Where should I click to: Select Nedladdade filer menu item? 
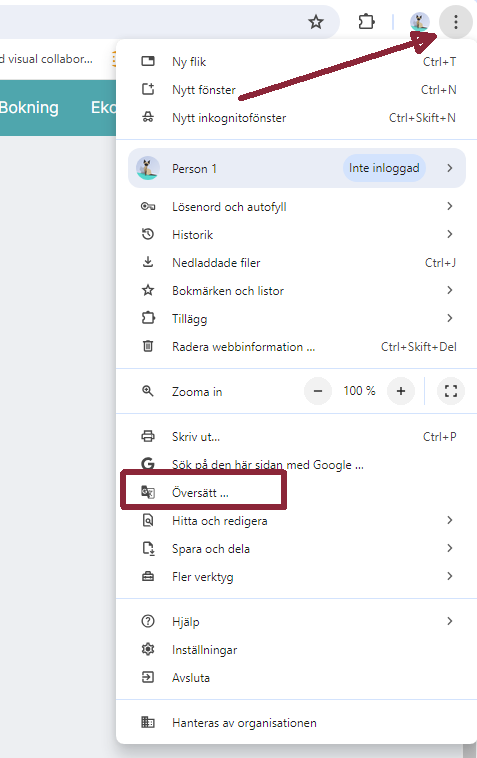297,262
